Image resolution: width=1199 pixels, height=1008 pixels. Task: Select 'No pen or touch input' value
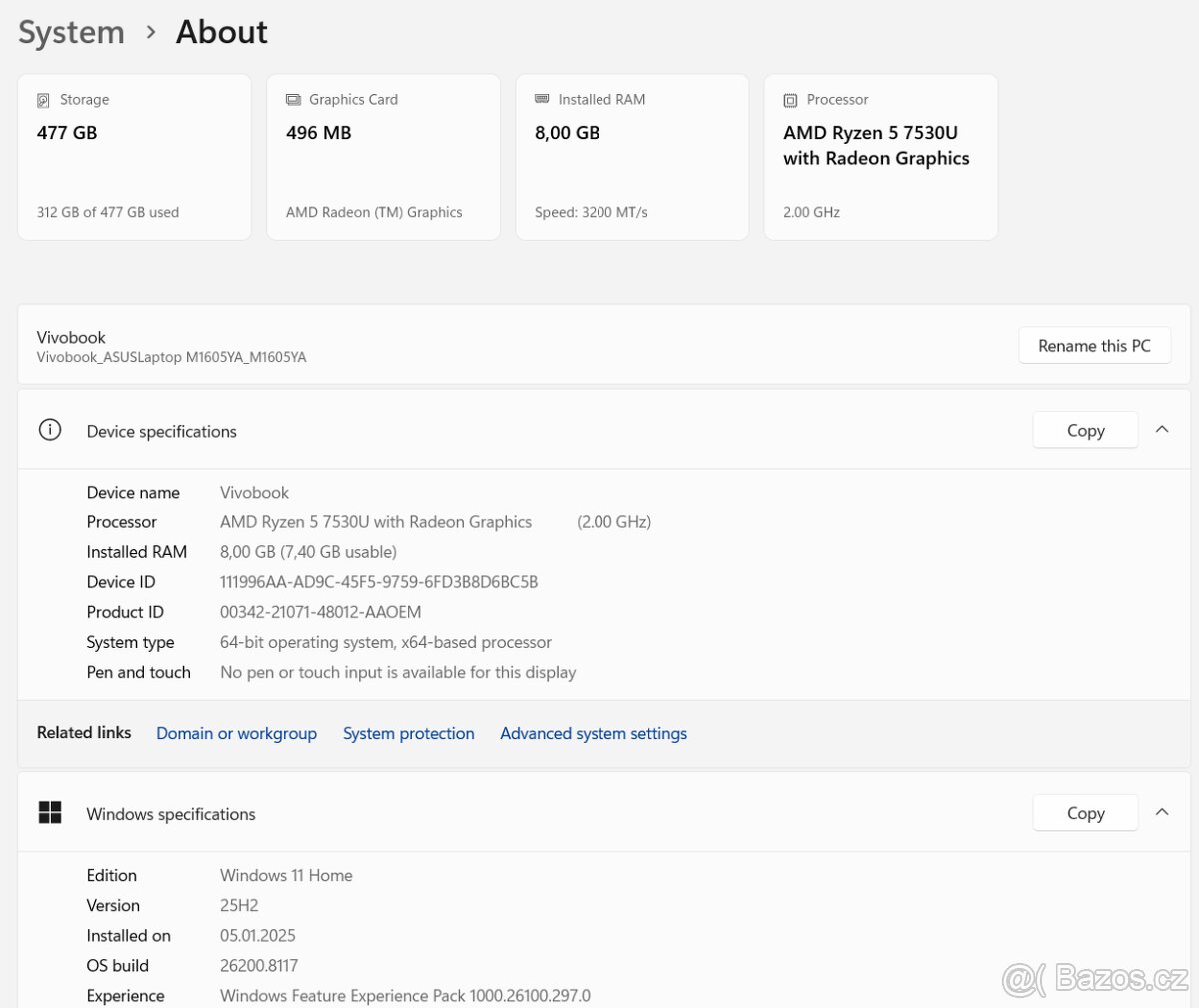tap(398, 672)
